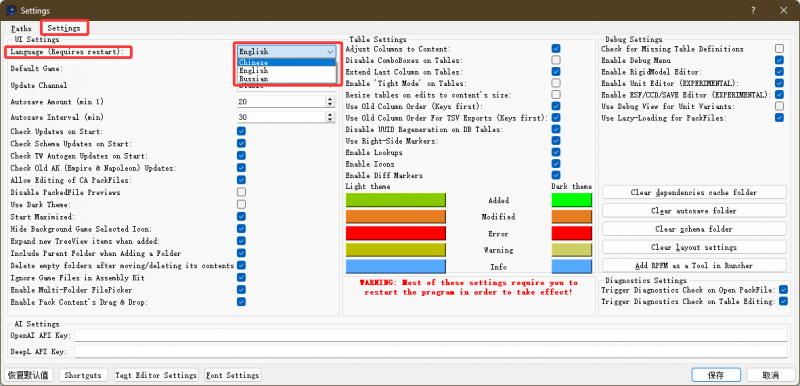Enable 'Tight Mode' on Tables checkbox
The width and height of the screenshot is (800, 386).
click(556, 83)
